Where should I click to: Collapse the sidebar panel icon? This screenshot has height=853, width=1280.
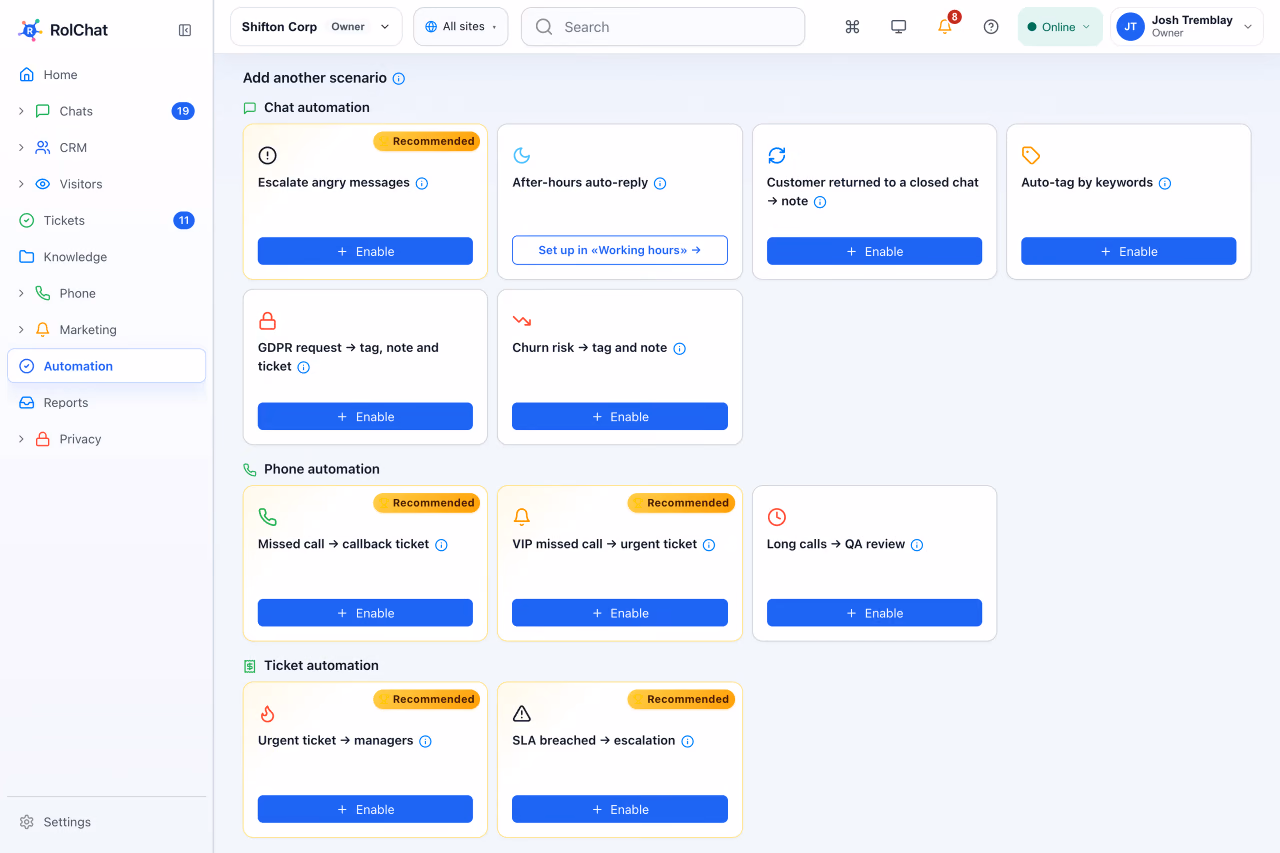click(x=185, y=30)
